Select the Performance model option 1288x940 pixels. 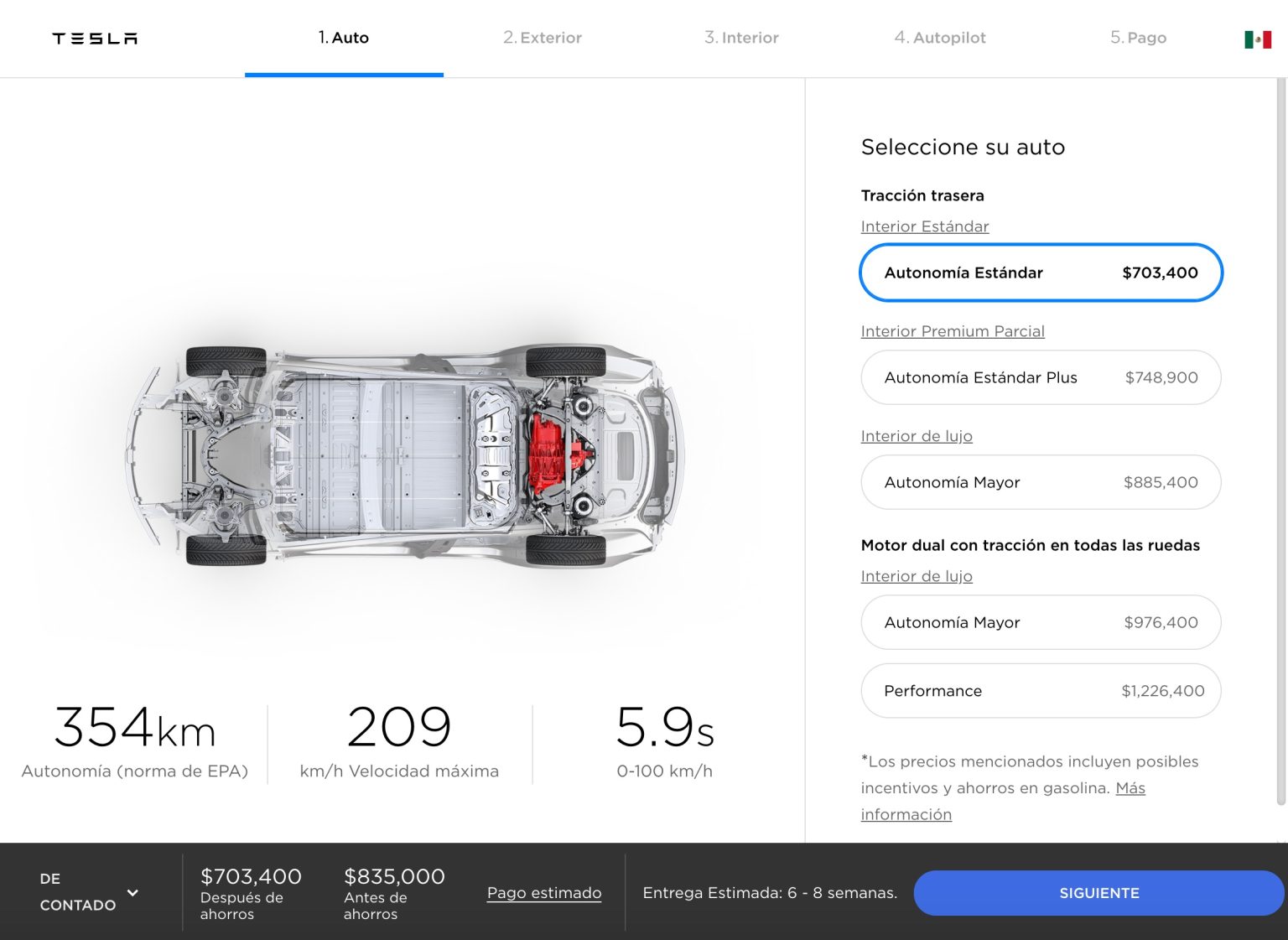tap(1041, 691)
